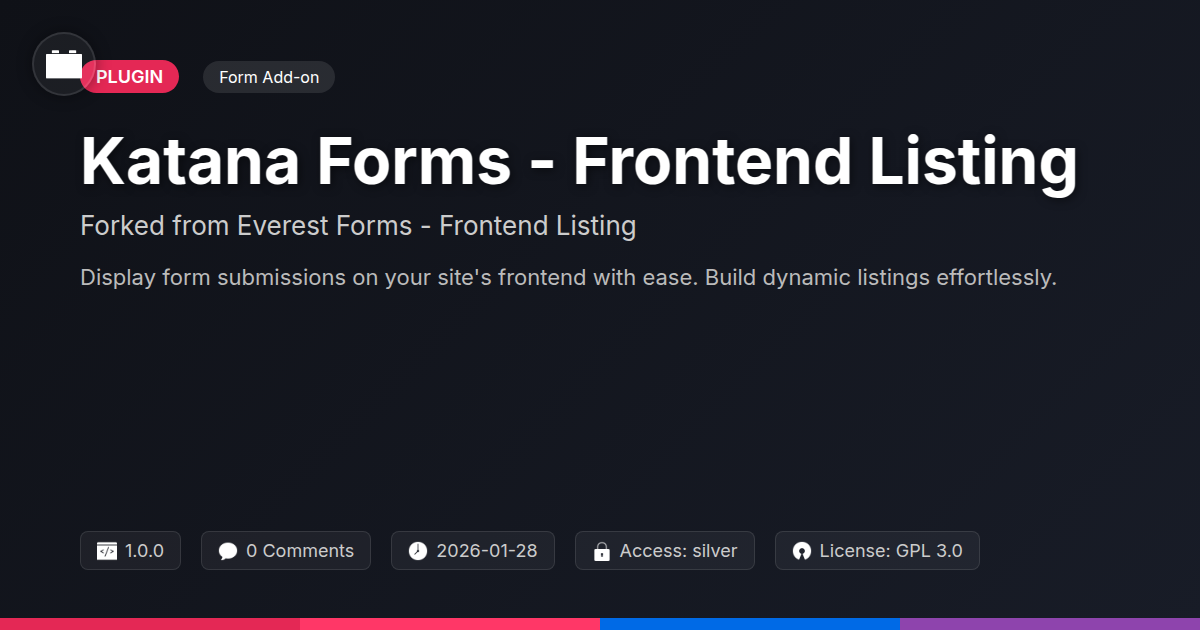Click the blue segment of bottom bar
Viewport: 1200px width, 630px height.
click(750, 623)
